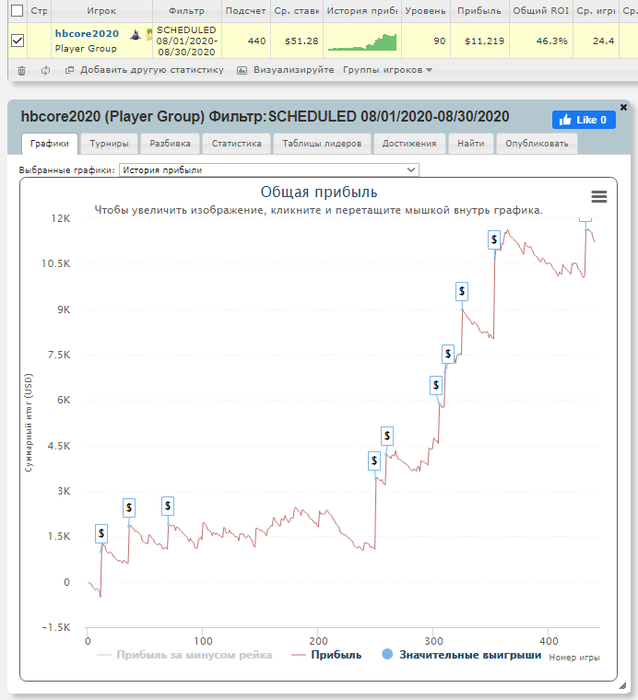This screenshot has height=700, width=638.
Task: Sort by the Игрок column header
Action: (x=101, y=11)
